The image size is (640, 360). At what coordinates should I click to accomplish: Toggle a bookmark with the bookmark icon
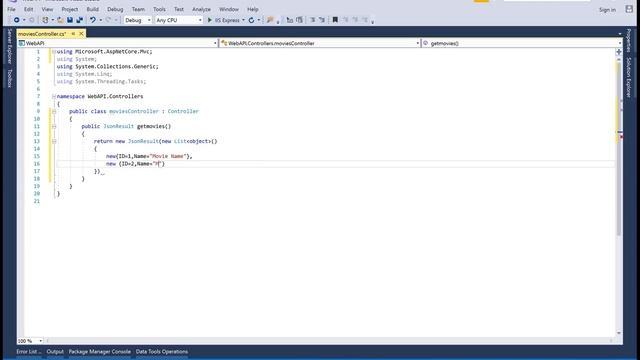tap(335, 20)
